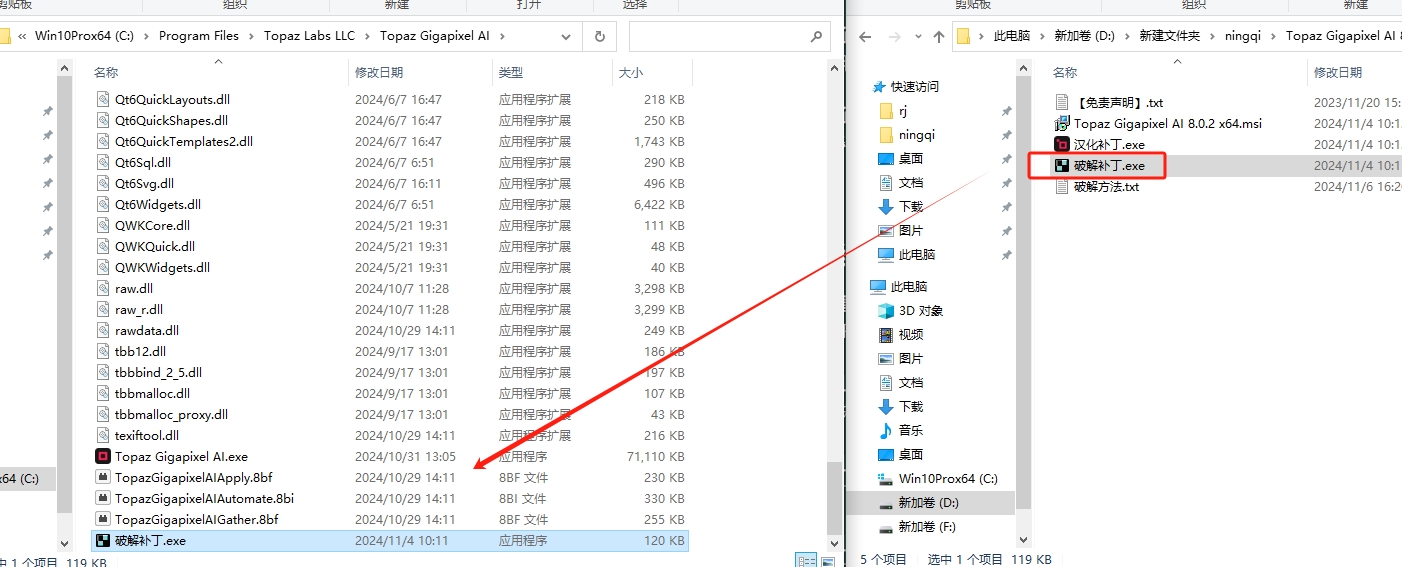Click 桌面 under 快速访问 in sidebar
1402x567 pixels.
[x=910, y=159]
